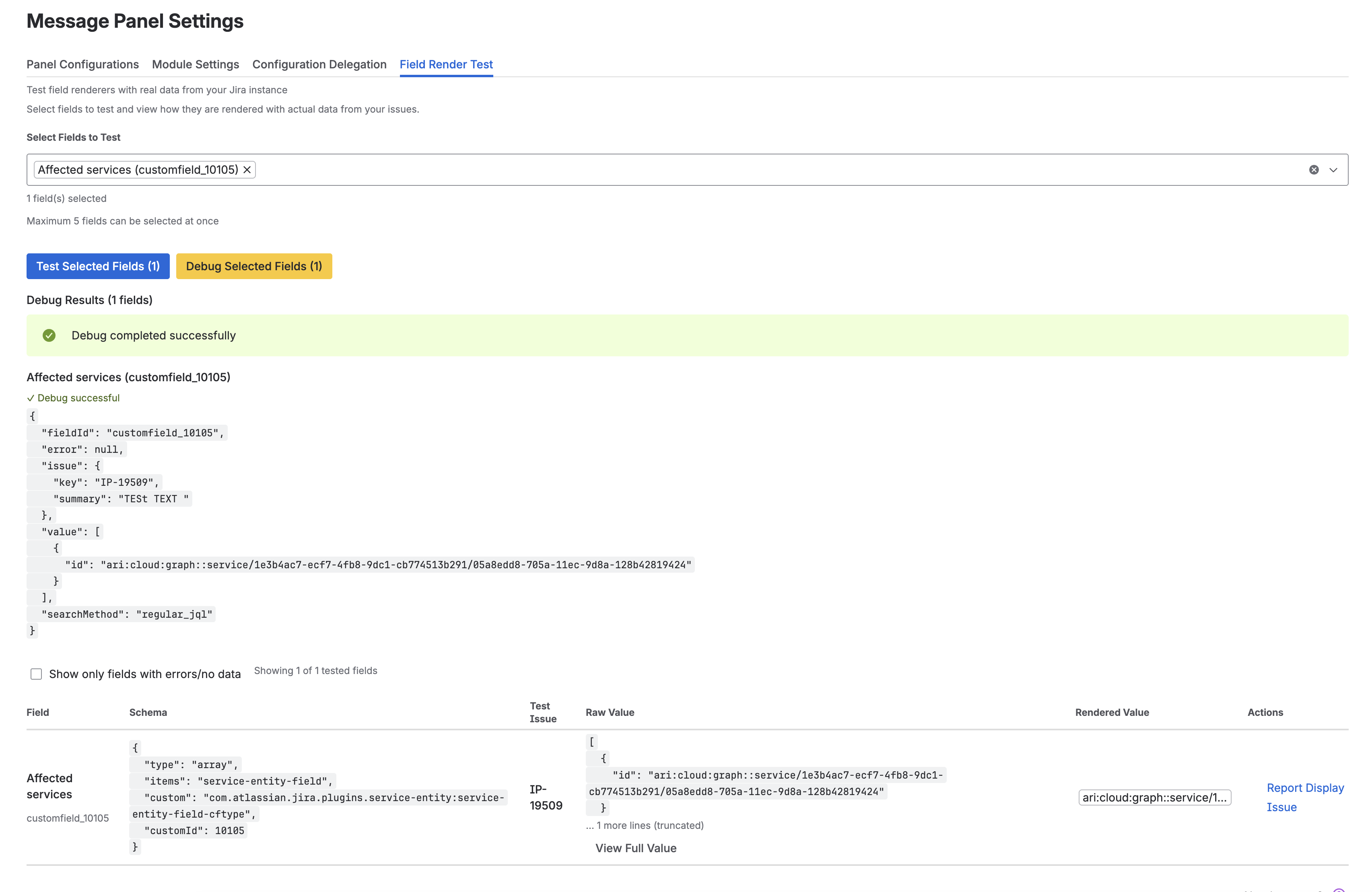Click the Schema column header
The height and width of the screenshot is (892, 1372).
pyautogui.click(x=148, y=712)
